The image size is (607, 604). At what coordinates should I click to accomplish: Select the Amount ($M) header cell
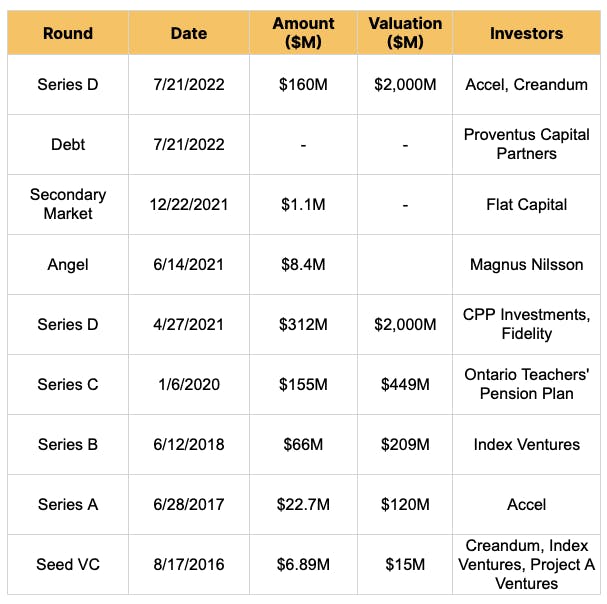point(302,33)
